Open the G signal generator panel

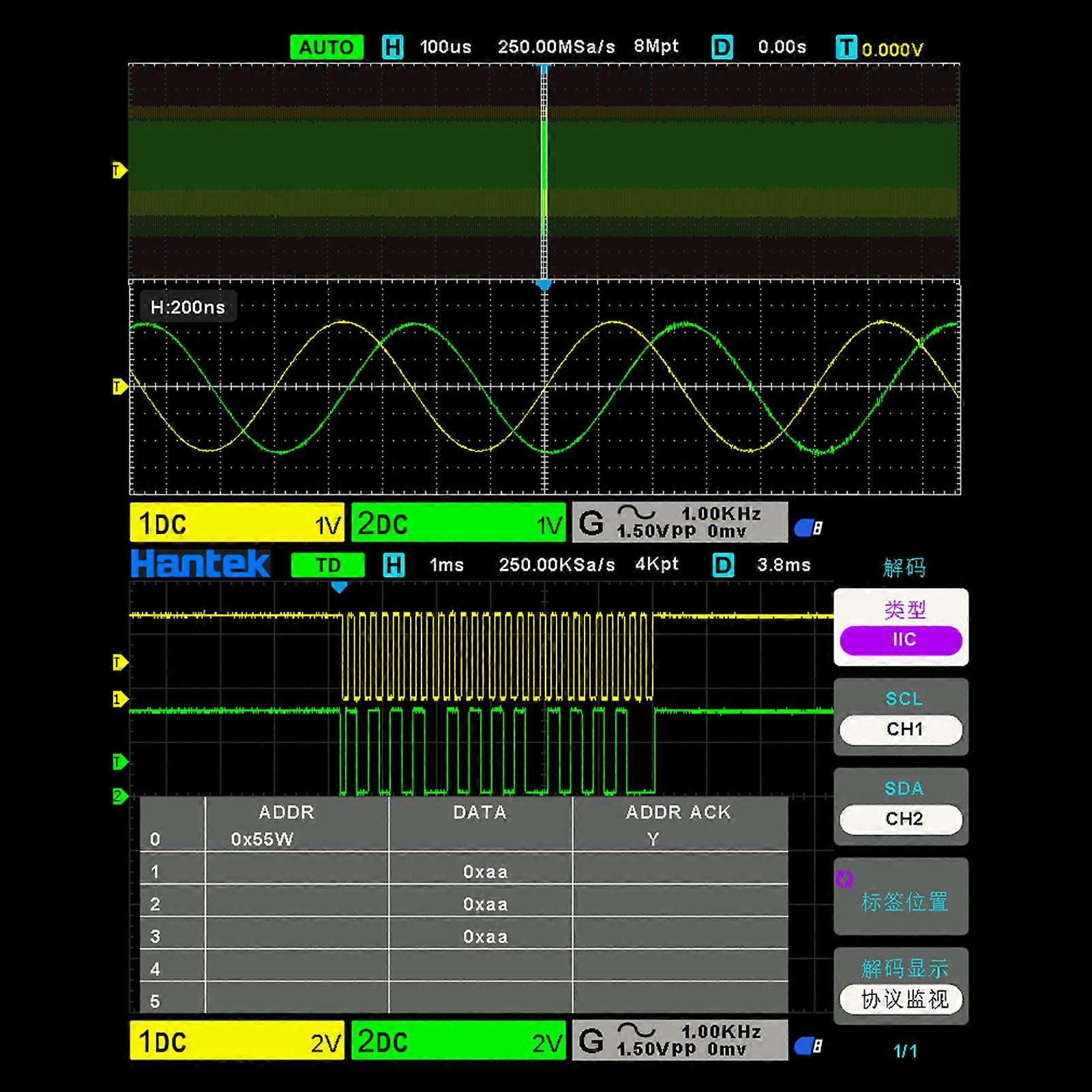[x=593, y=522]
